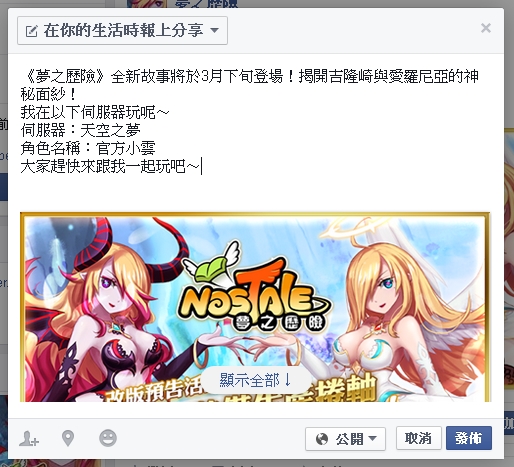Add a location with the pin icon
This screenshot has width=514, height=467.
[68, 438]
